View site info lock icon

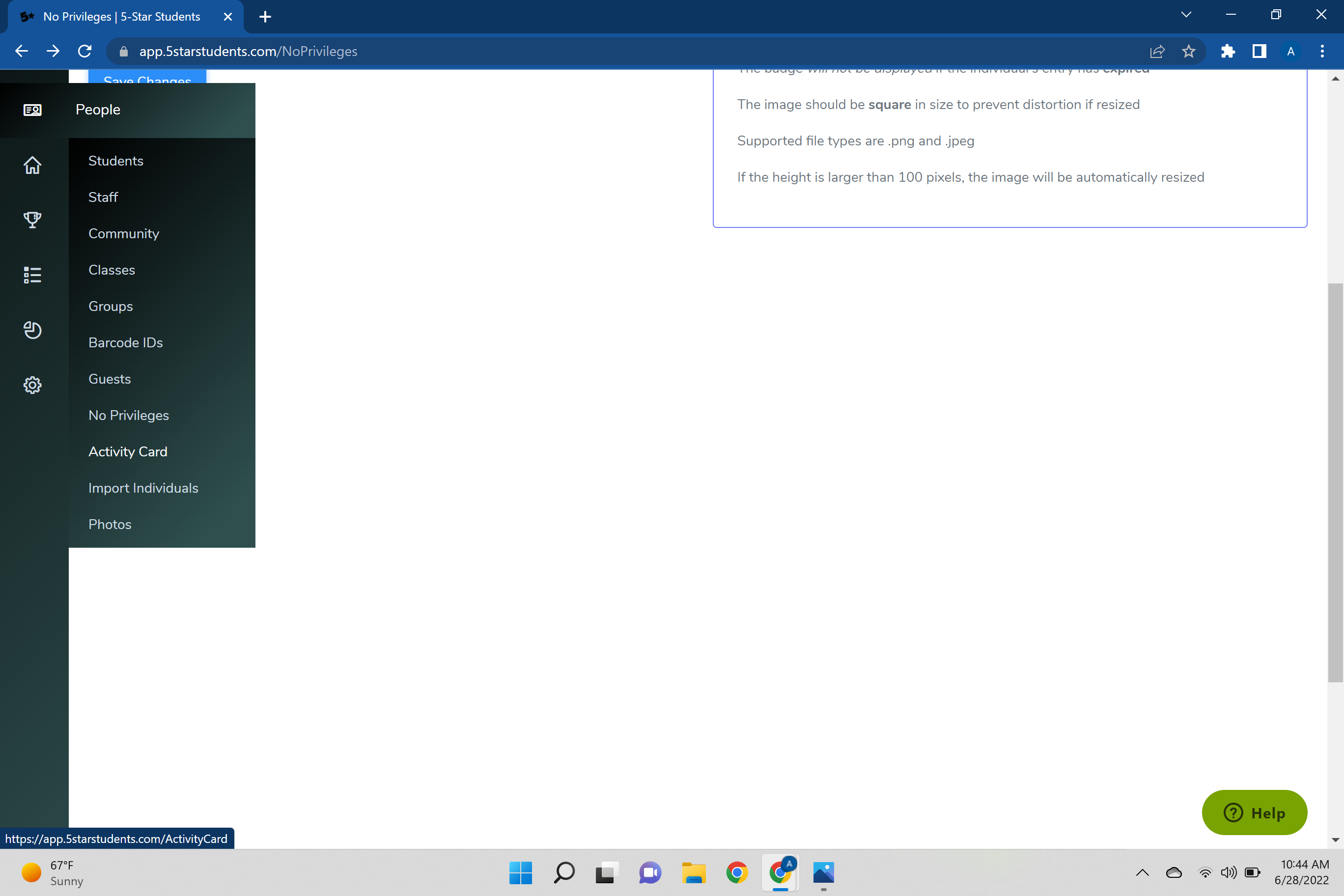click(123, 52)
